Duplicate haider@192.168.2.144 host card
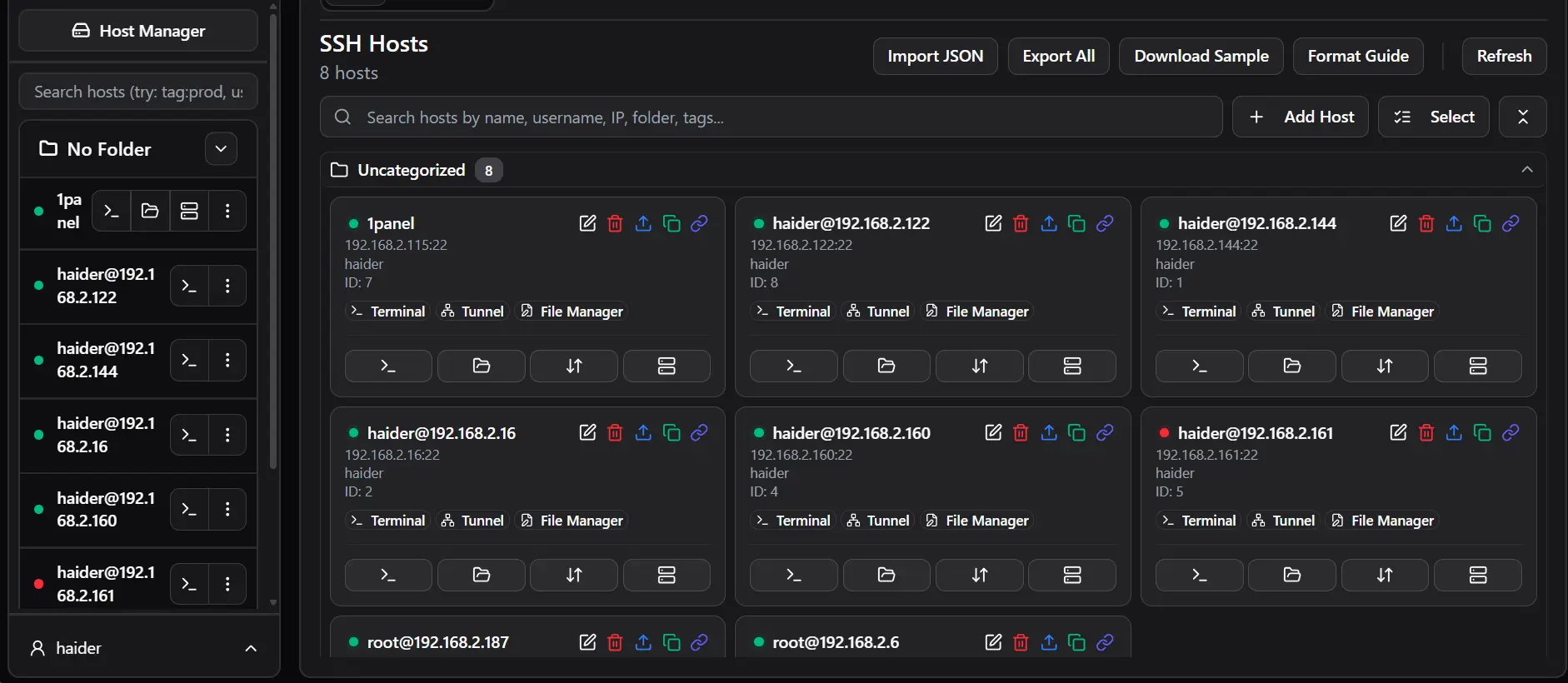 pyautogui.click(x=1482, y=223)
